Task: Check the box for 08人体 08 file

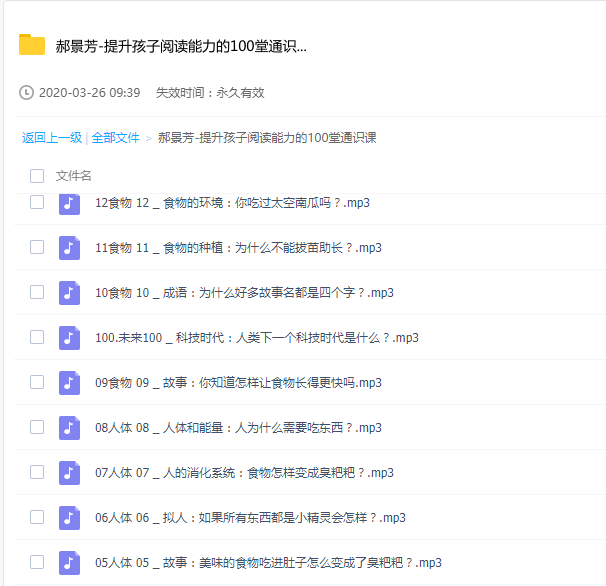Action: 37,427
